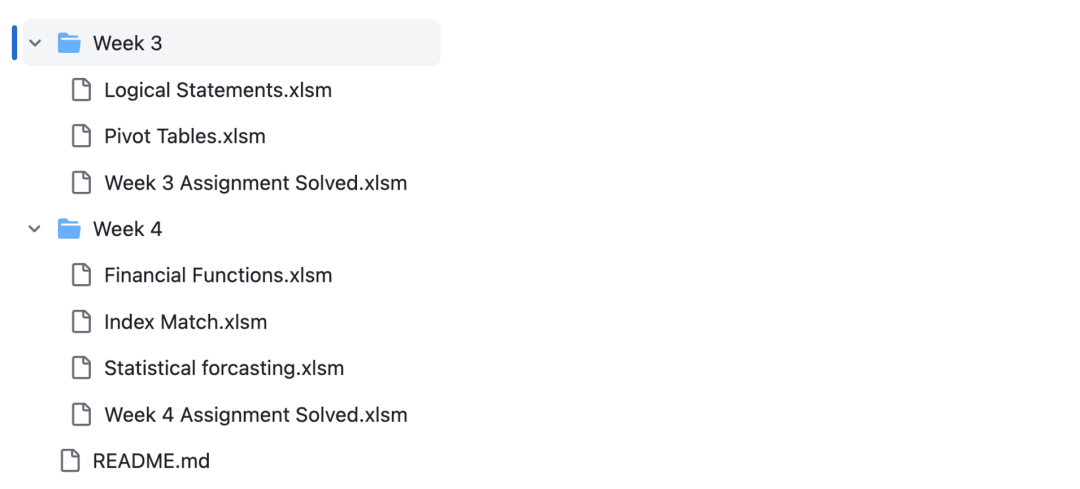The image size is (1080, 489).
Task: Open Week 4 Assignment Solved.xlsm
Action: pos(255,415)
